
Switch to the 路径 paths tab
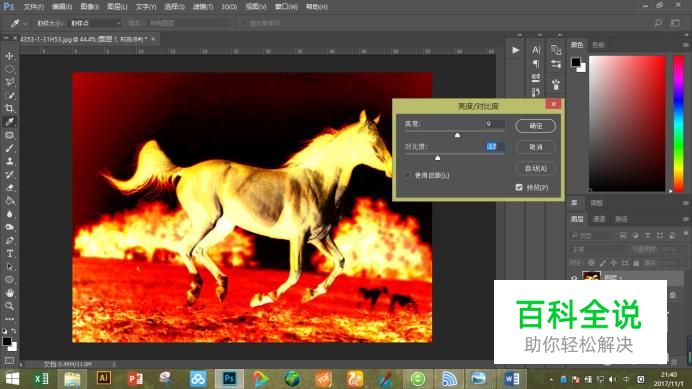point(621,219)
